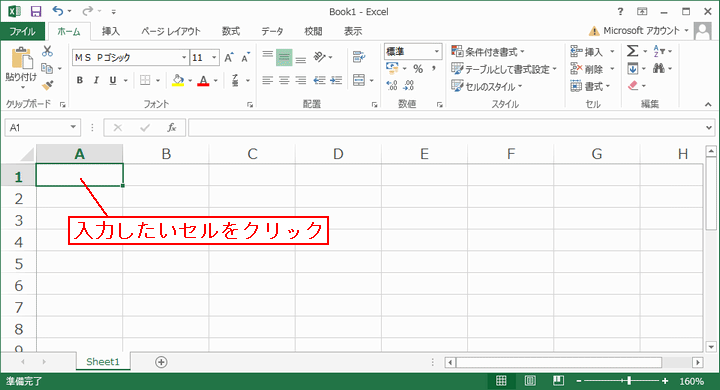
Task: Expand the formula bar chevron
Action: click(x=709, y=128)
